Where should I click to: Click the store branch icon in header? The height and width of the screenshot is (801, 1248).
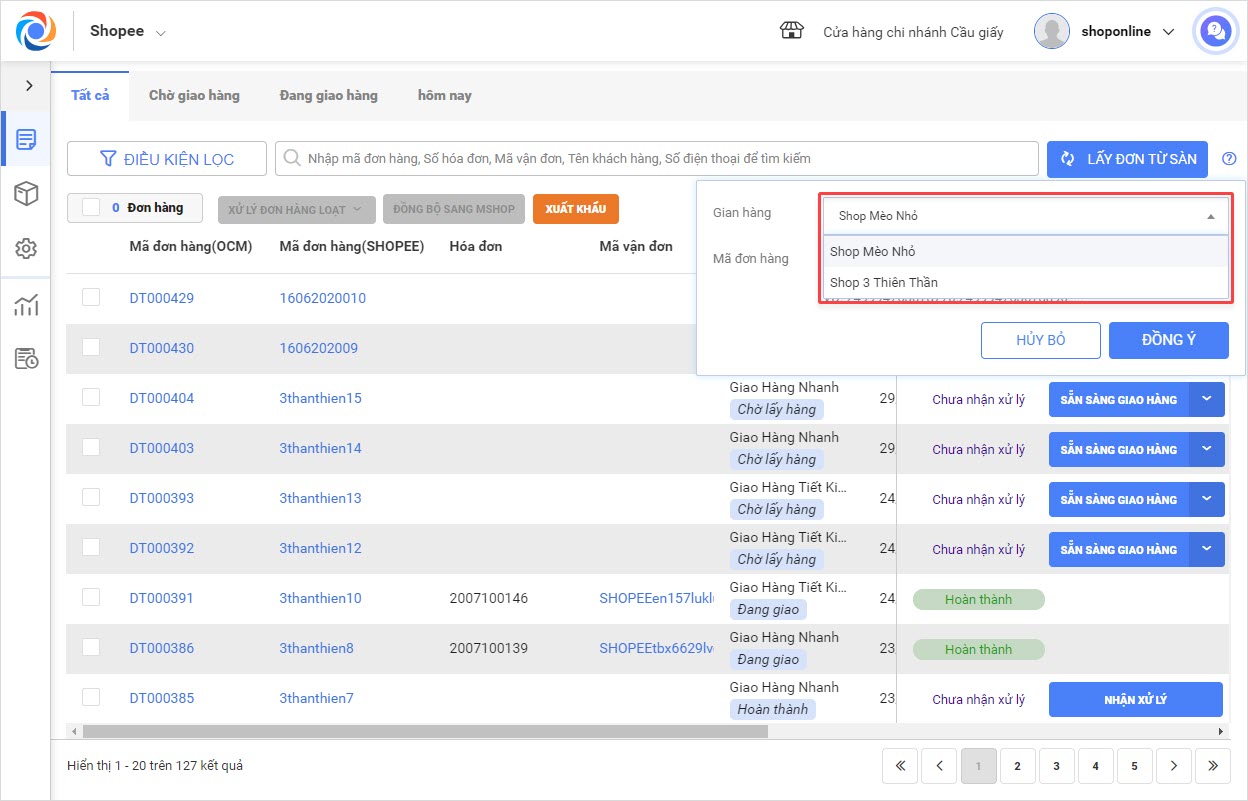click(791, 31)
